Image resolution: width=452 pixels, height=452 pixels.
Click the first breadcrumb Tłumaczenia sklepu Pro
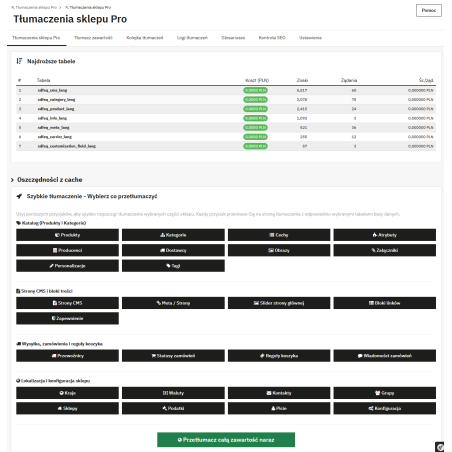tap(34, 7)
